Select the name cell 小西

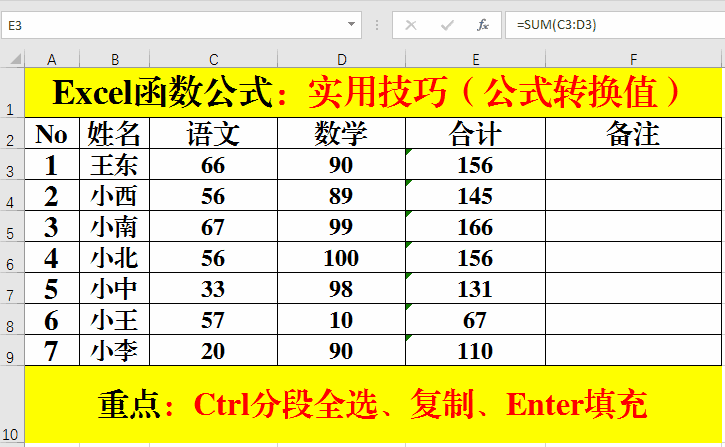pos(115,195)
